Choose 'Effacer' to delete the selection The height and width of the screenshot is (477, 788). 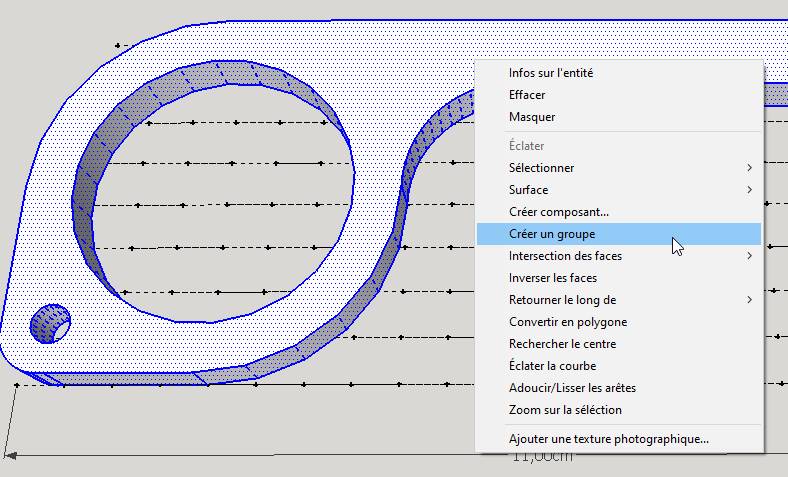point(527,95)
